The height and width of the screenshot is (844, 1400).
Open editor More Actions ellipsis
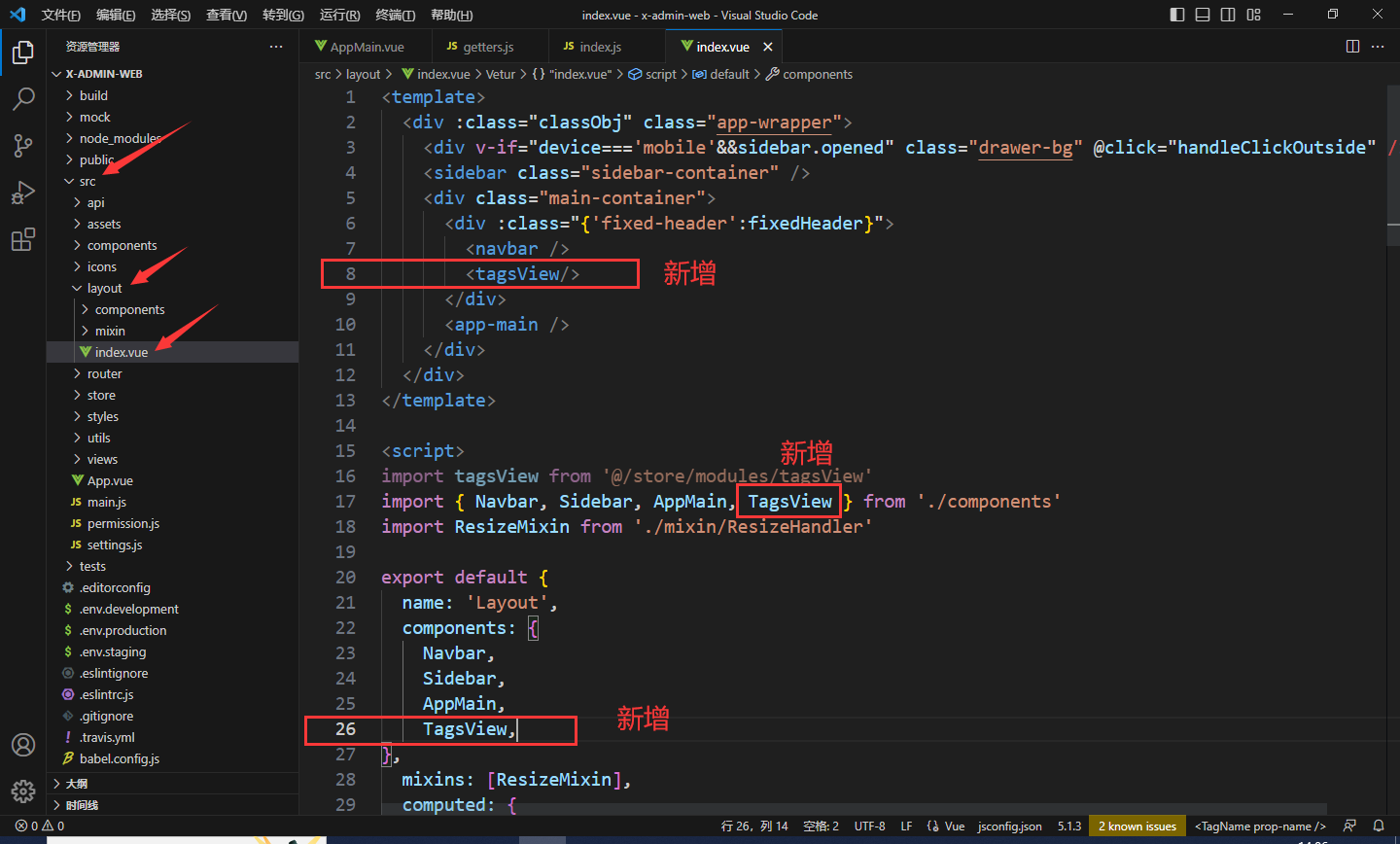(x=1378, y=47)
